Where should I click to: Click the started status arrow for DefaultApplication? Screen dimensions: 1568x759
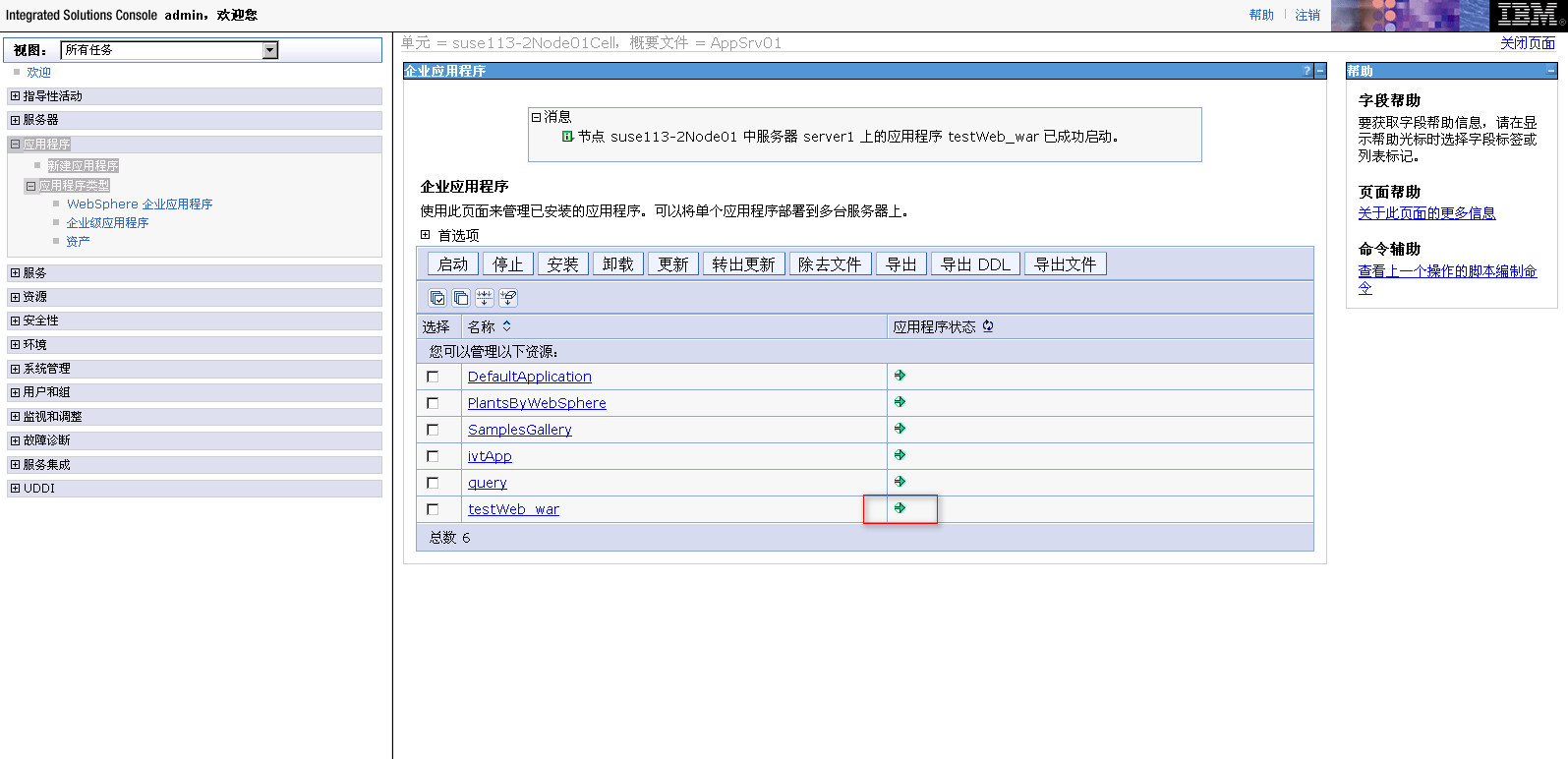click(900, 376)
